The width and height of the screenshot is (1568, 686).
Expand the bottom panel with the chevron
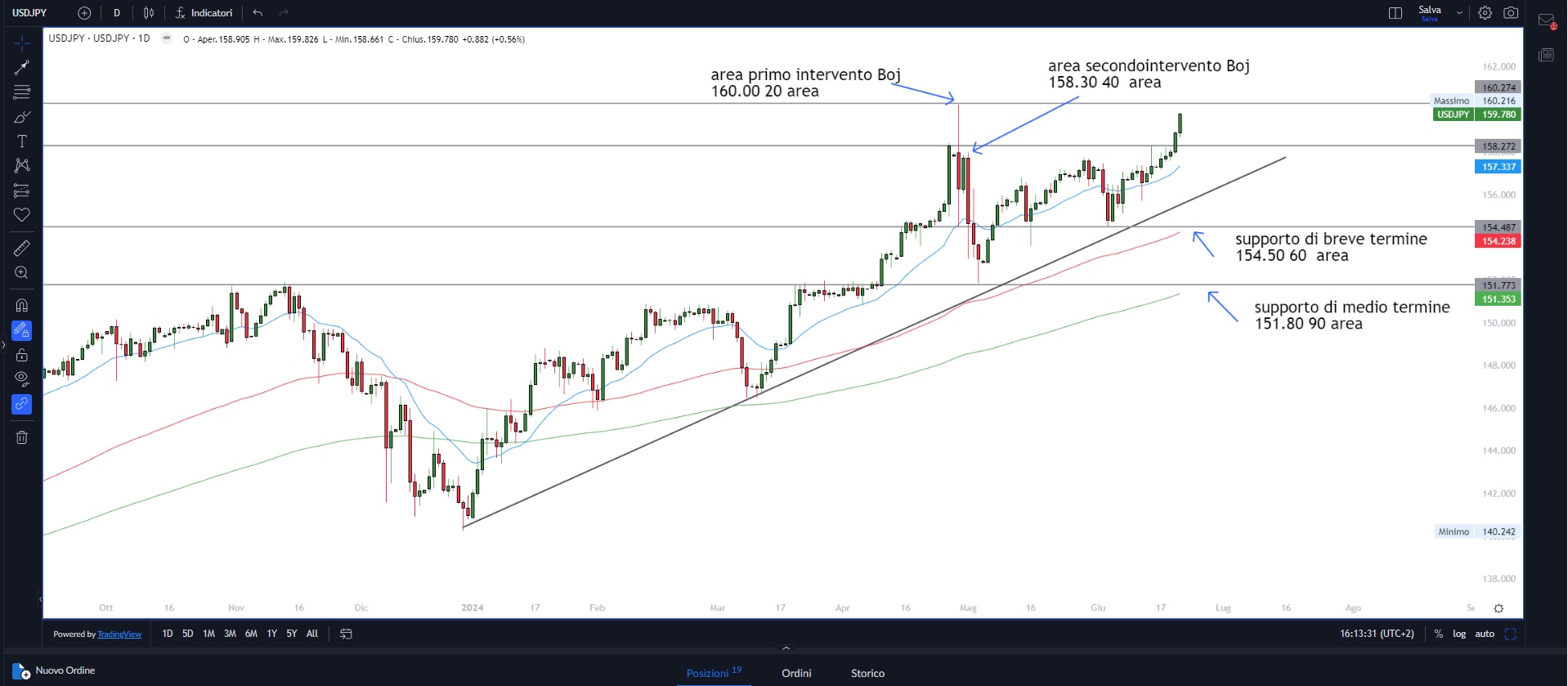[x=786, y=648]
